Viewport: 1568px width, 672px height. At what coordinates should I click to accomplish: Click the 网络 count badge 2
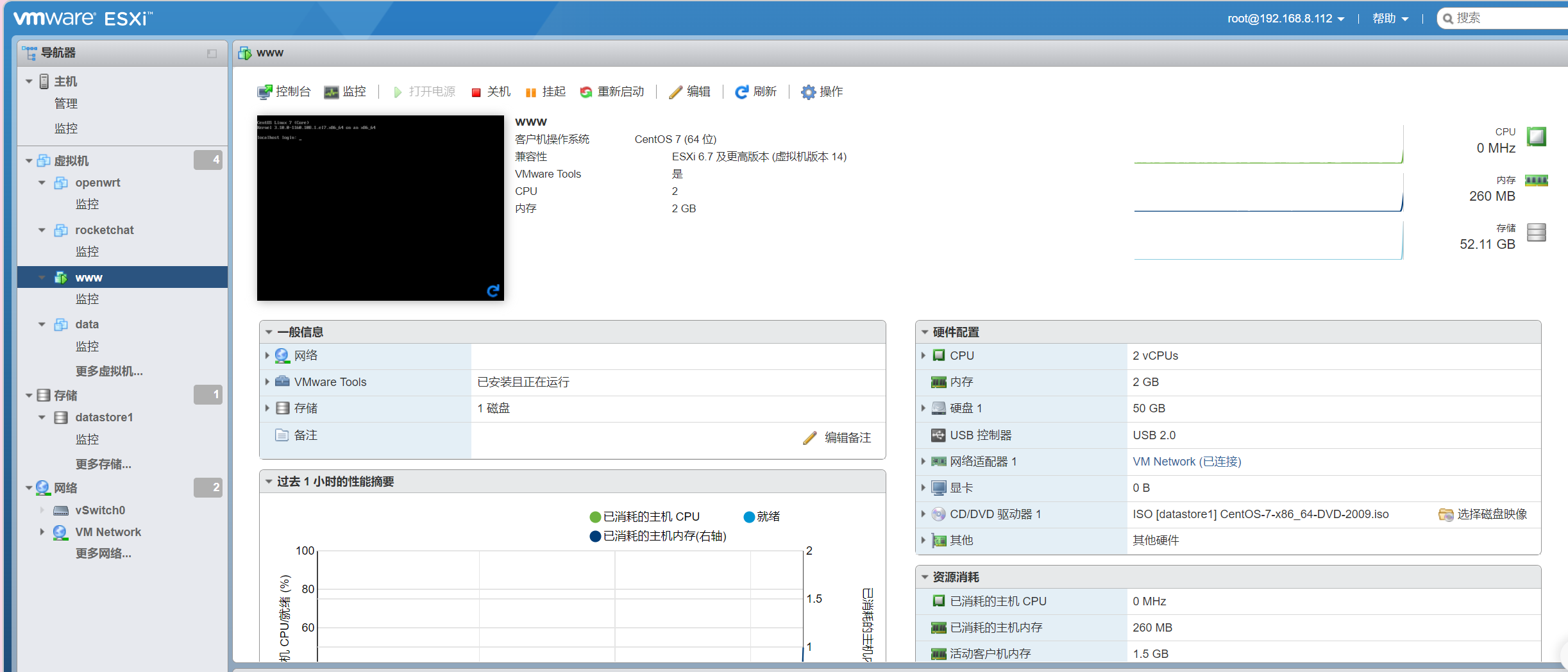click(208, 487)
